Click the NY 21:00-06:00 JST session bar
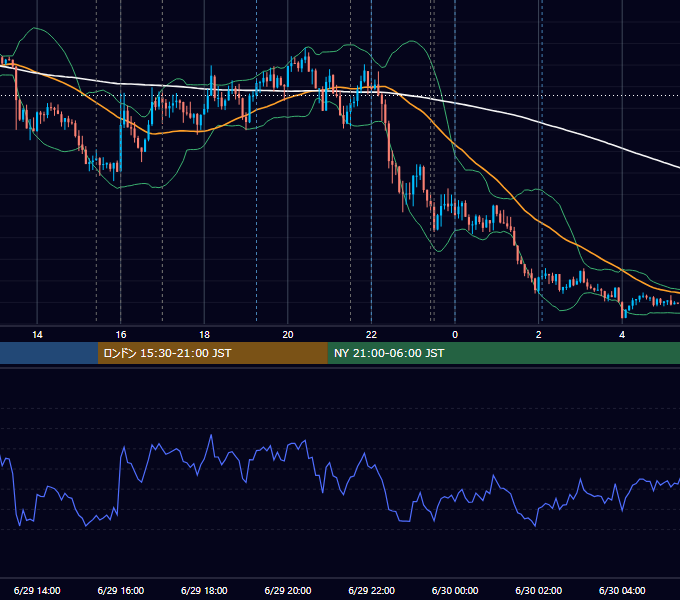This screenshot has height=600, width=680. pos(503,353)
